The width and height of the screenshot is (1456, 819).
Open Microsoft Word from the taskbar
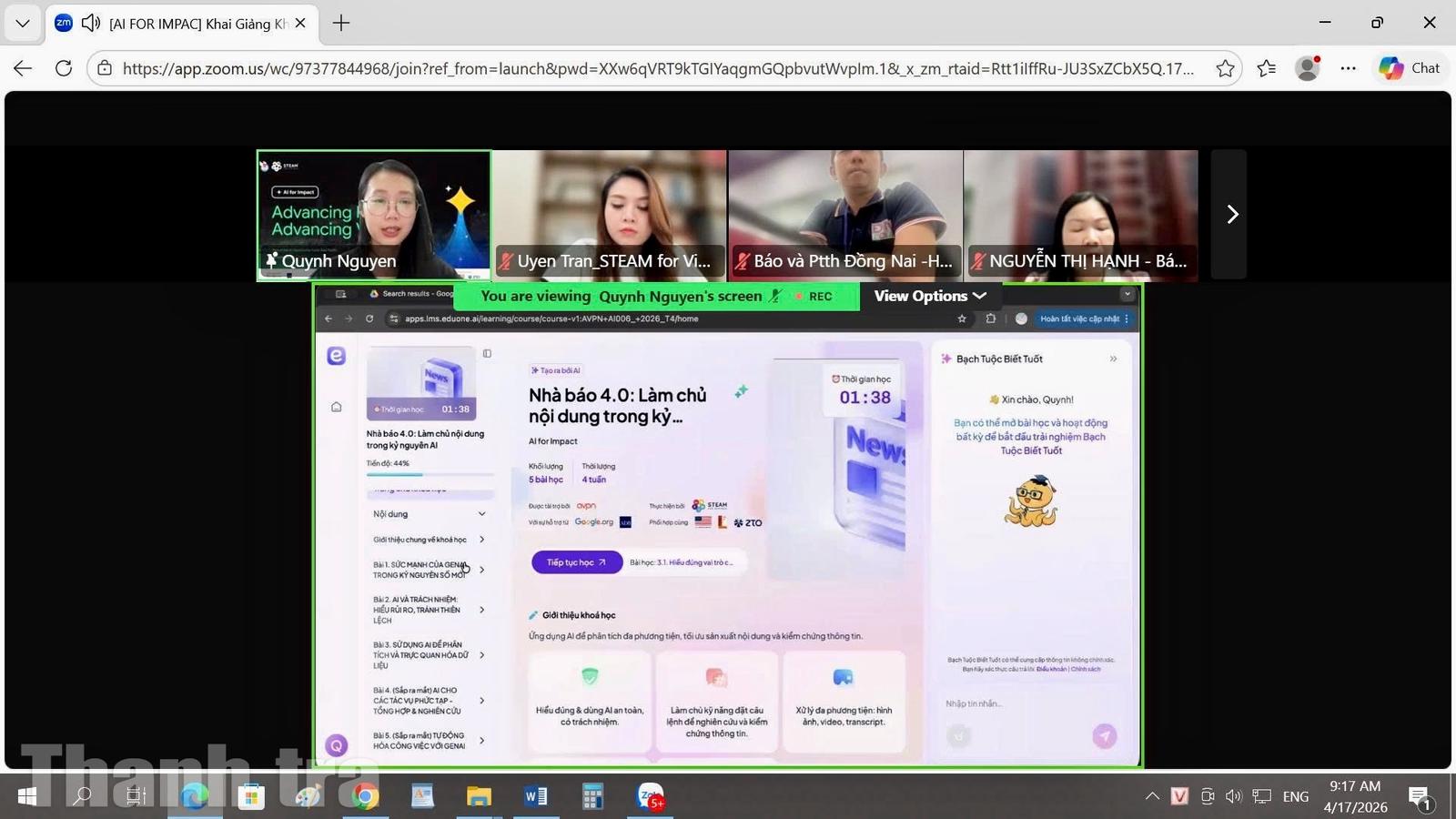tap(535, 797)
